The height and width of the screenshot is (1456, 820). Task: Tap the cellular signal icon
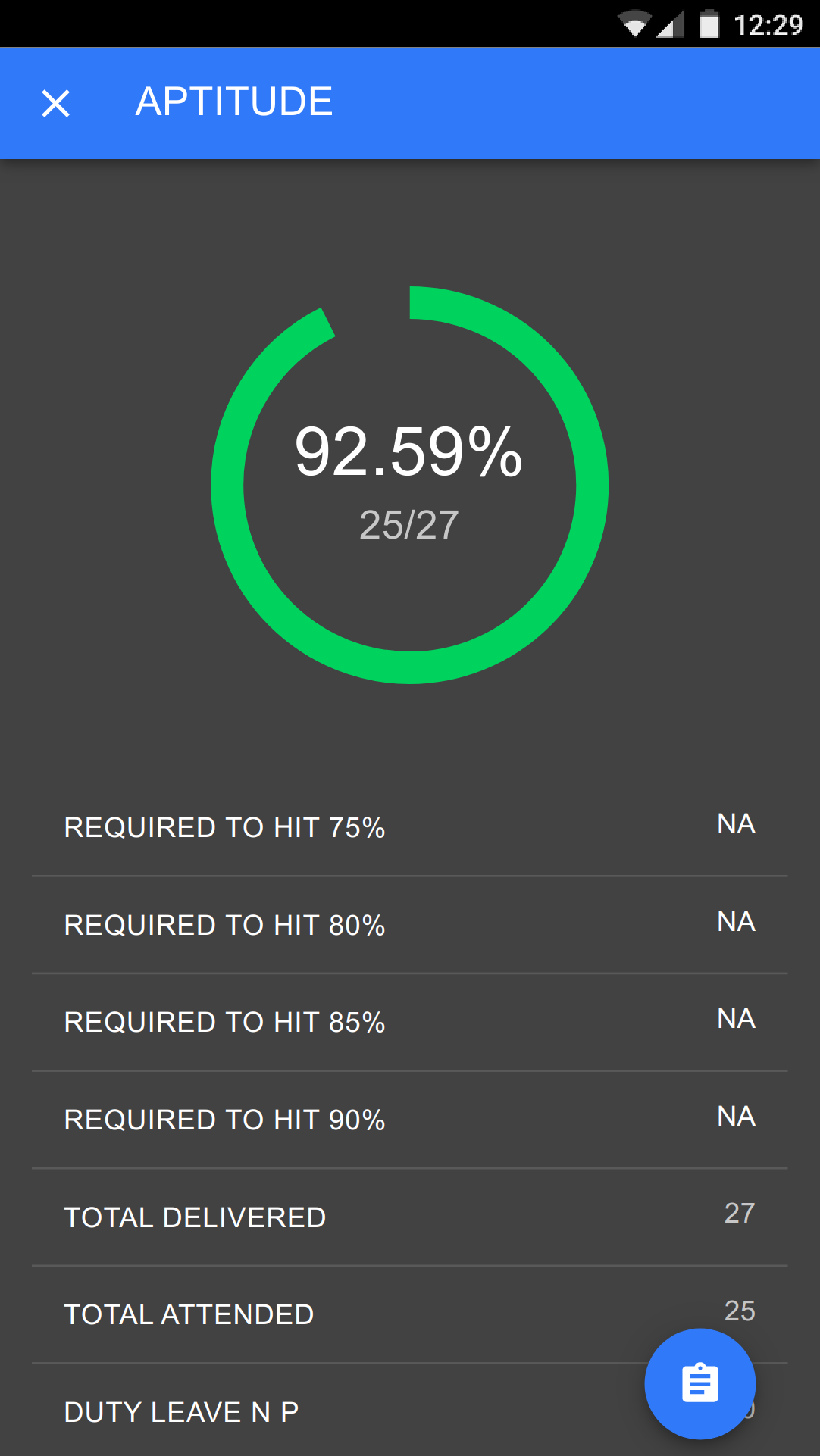pos(669,24)
